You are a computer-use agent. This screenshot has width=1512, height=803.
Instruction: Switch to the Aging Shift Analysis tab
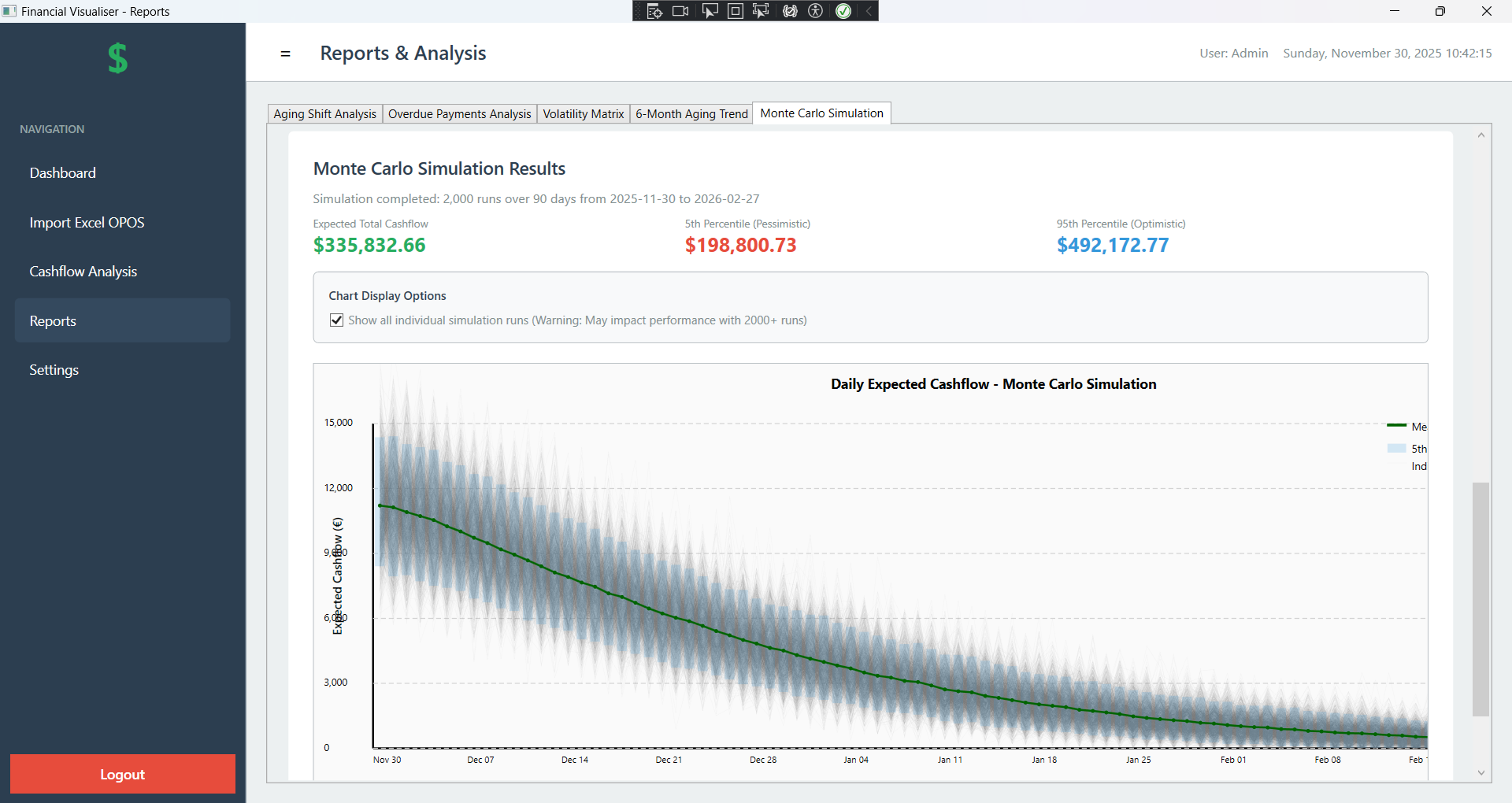point(324,114)
